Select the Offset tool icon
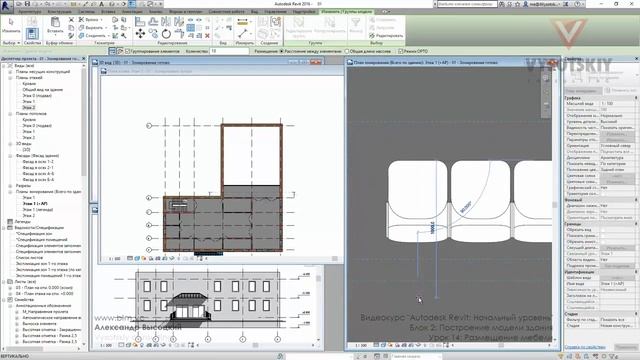The height and width of the screenshot is (360, 640). (153, 21)
